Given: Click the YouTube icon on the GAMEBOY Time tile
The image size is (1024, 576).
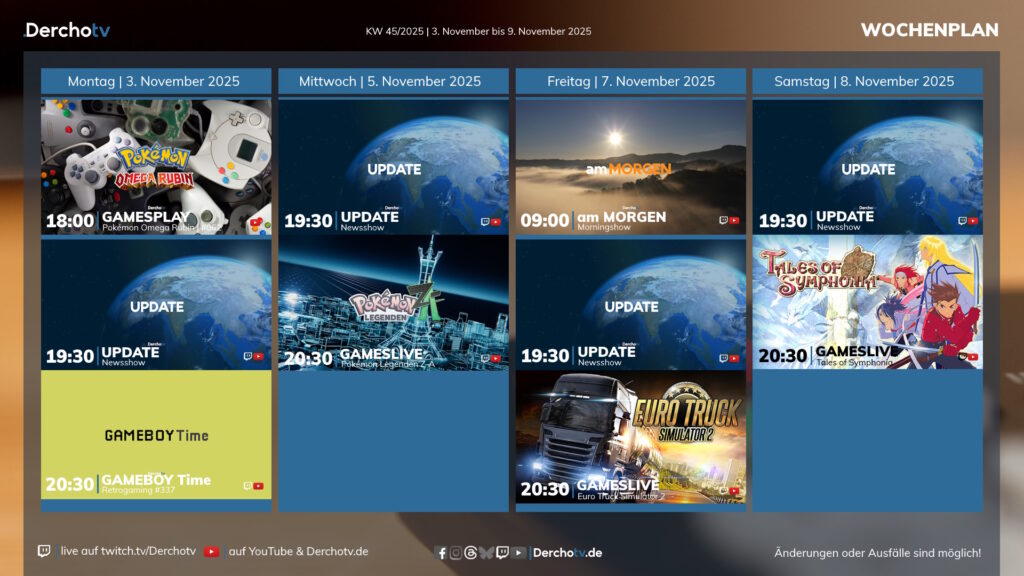Looking at the screenshot, I should click(x=259, y=486).
